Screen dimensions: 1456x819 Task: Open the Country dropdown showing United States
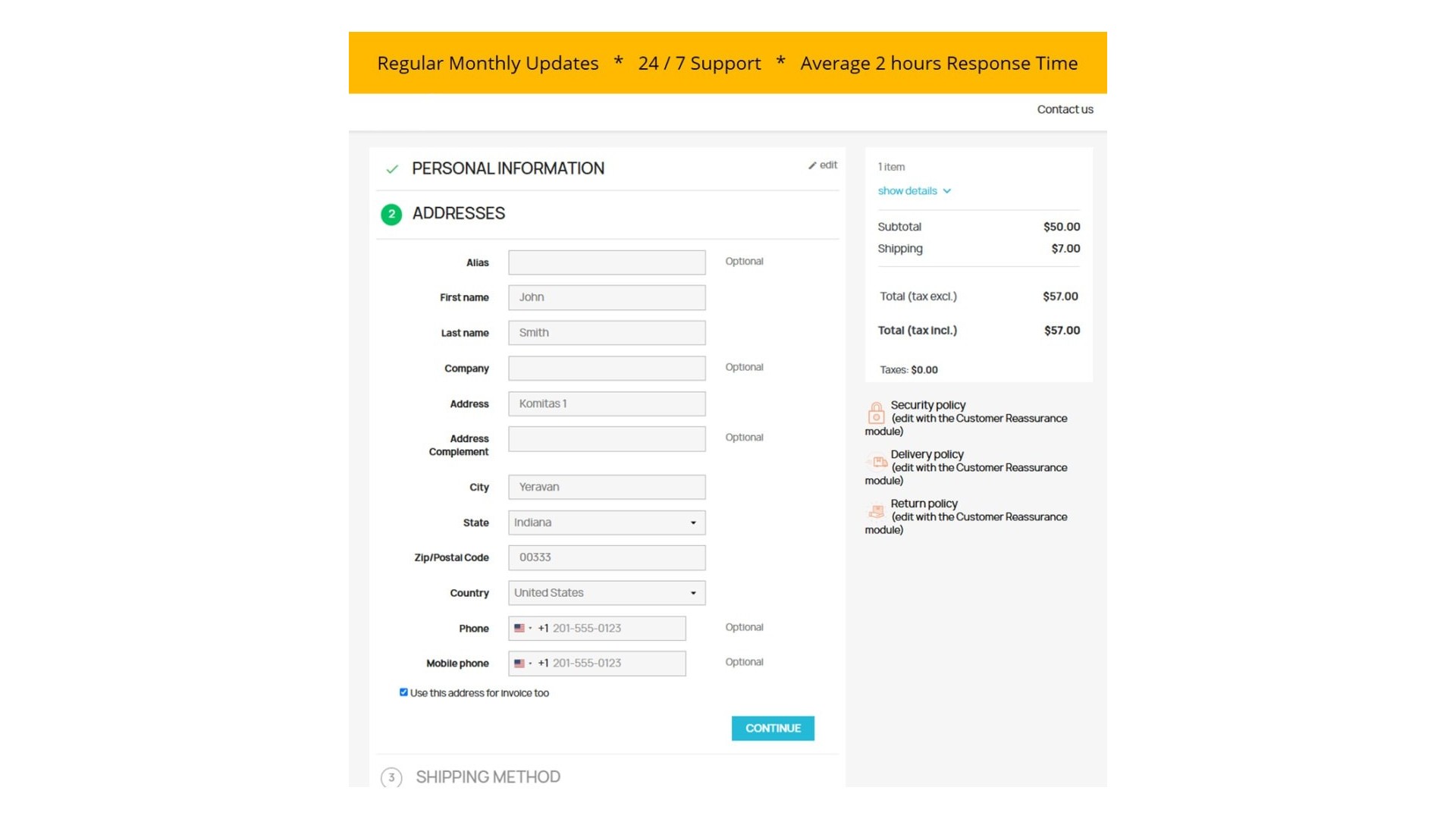(607, 593)
